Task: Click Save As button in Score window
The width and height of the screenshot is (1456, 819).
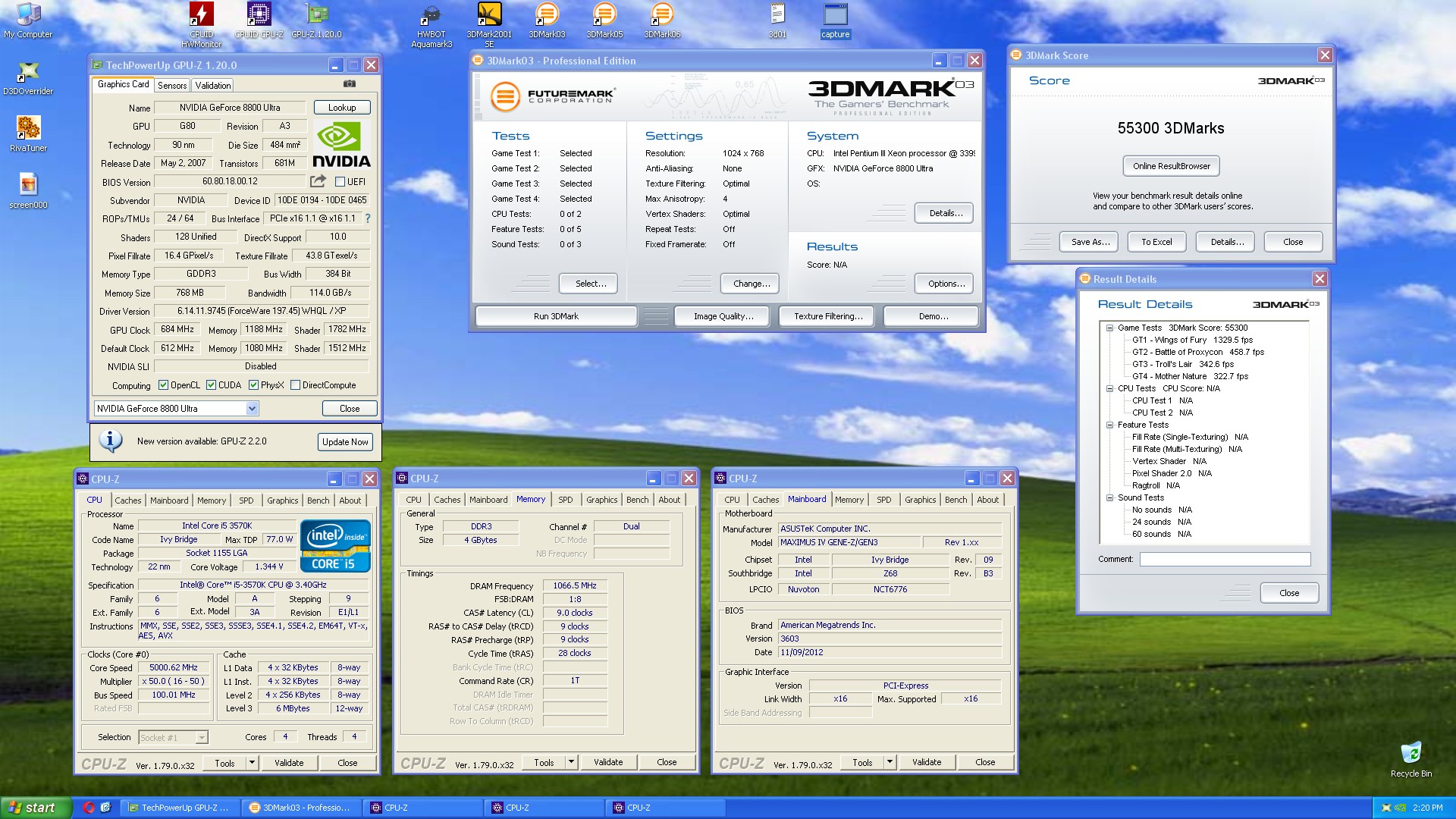Action: [x=1090, y=242]
